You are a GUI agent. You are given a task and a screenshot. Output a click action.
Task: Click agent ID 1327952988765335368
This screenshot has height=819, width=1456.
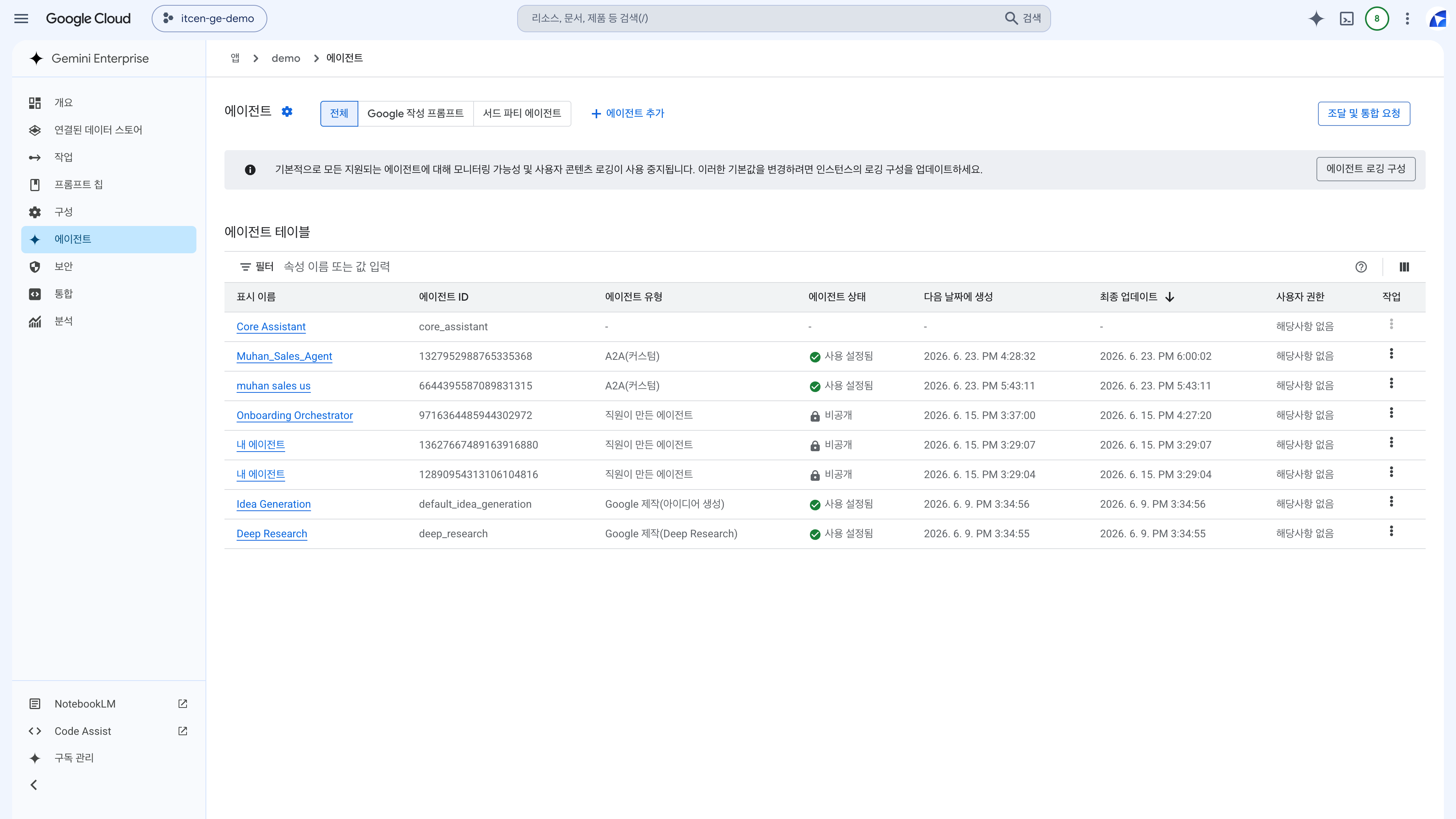tap(475, 356)
